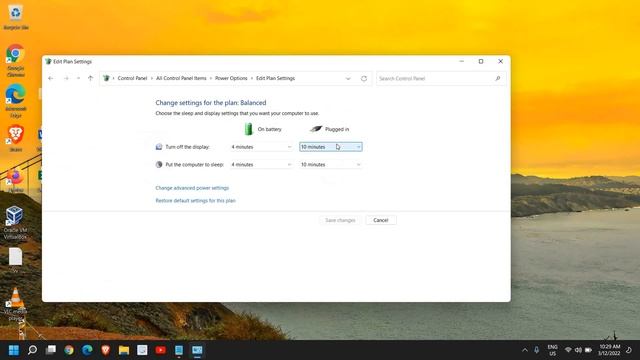Viewport: 640px width, 360px height.
Task: Click the Save changes button
Action: coord(340,220)
